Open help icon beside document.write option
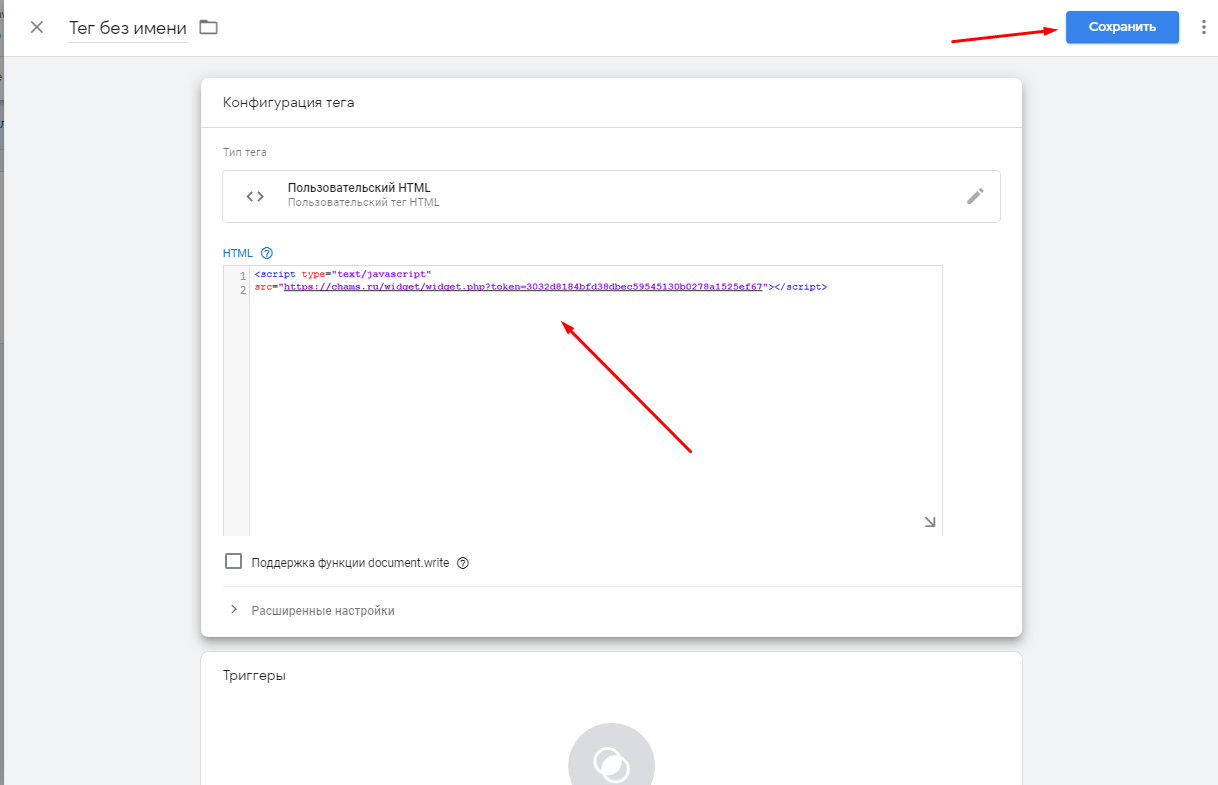Screen dimensions: 1218x785 click(463, 563)
